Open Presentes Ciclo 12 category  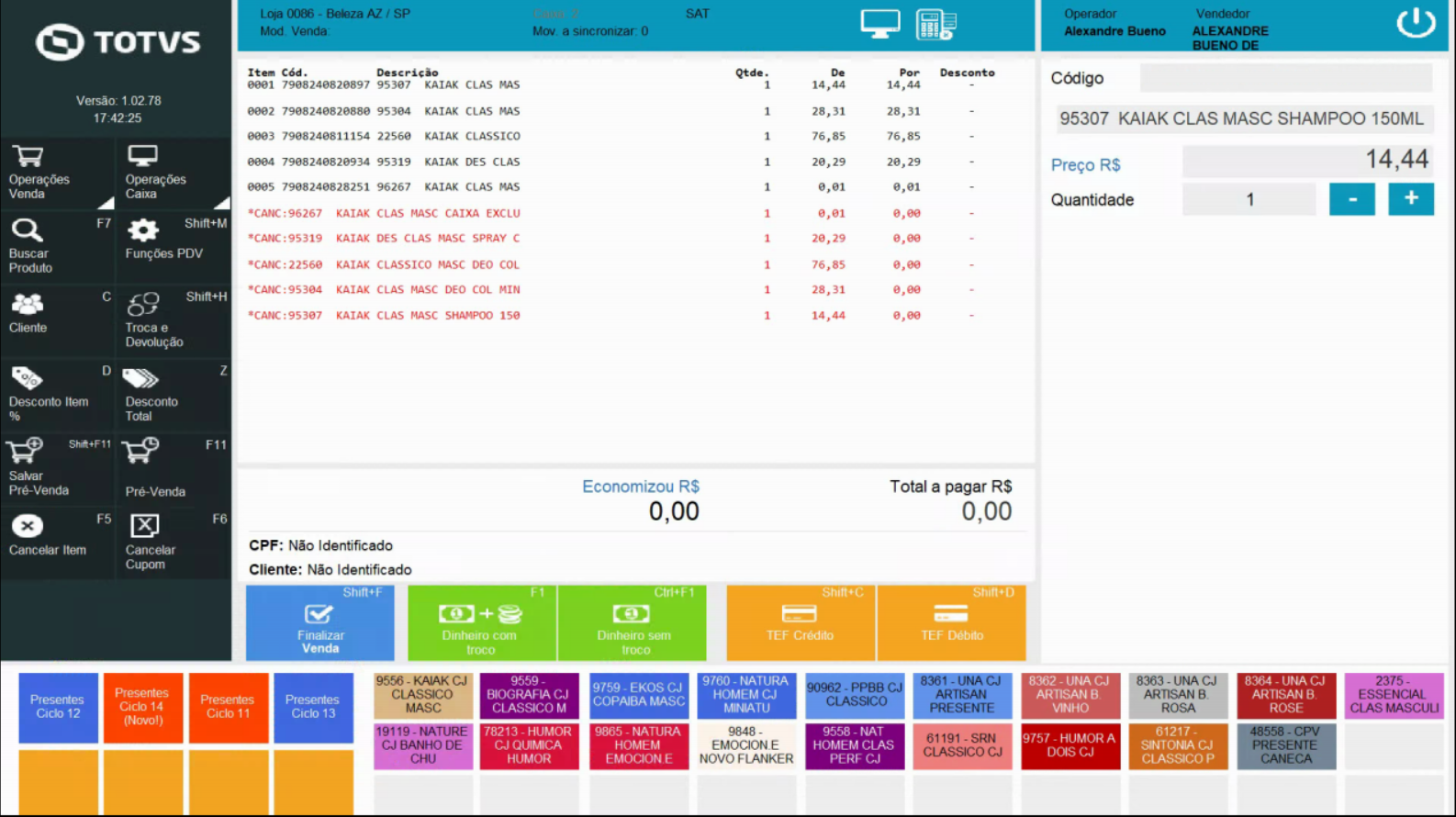point(58,708)
